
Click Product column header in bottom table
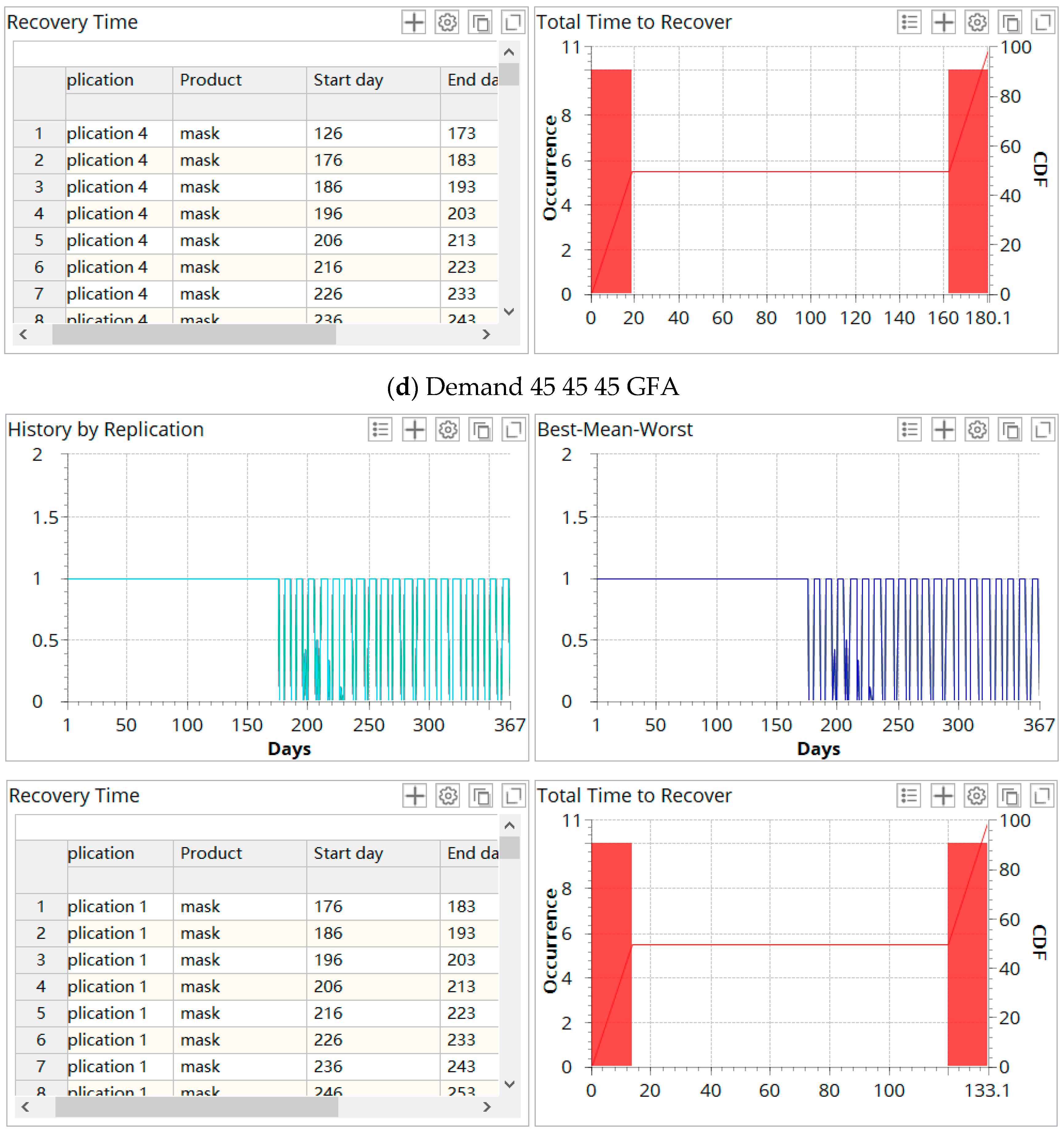coord(211,853)
